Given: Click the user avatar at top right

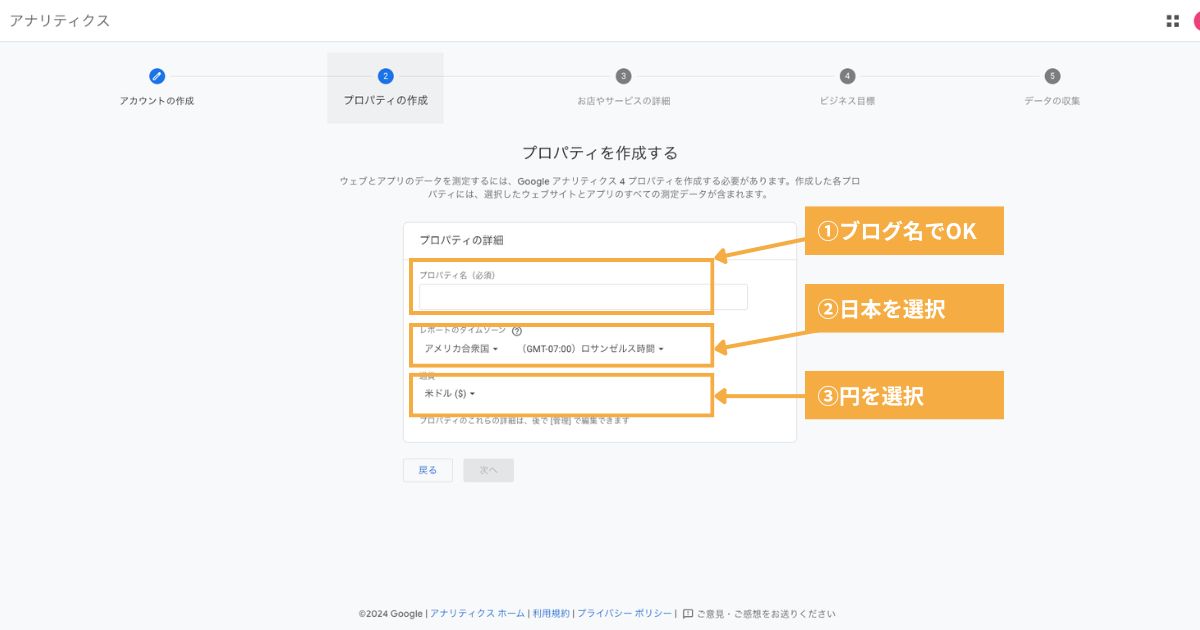Looking at the screenshot, I should point(1196,21).
